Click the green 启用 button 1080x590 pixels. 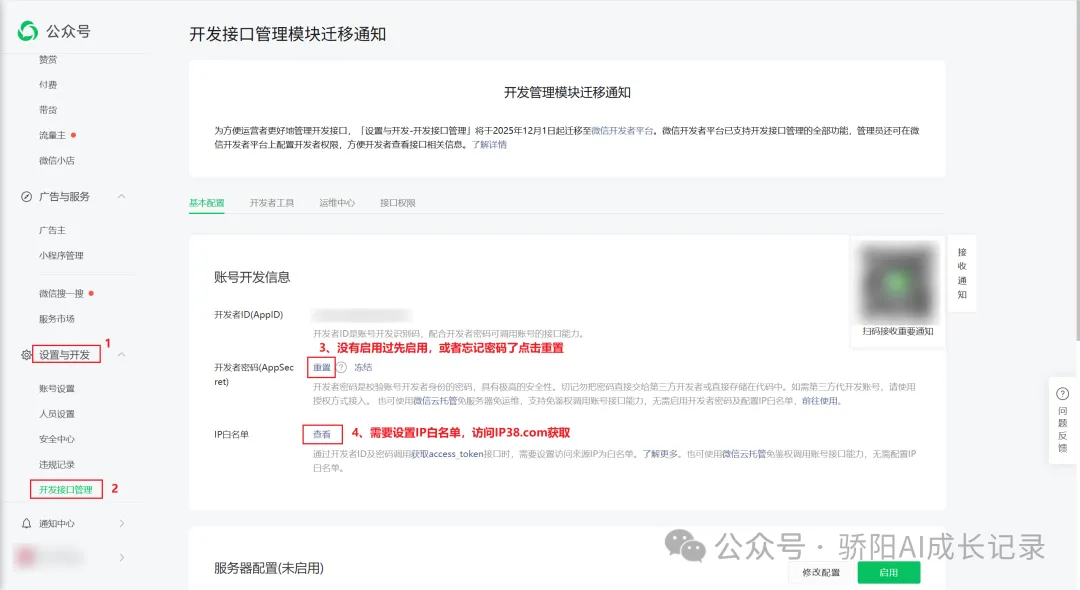click(x=889, y=573)
